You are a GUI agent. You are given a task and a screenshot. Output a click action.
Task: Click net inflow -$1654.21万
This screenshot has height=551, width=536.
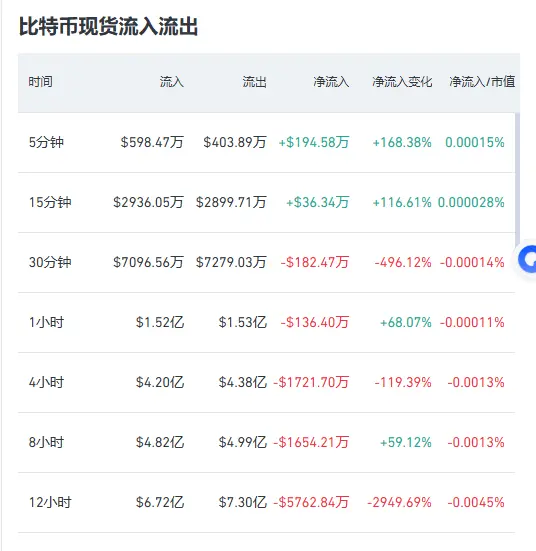tap(311, 442)
